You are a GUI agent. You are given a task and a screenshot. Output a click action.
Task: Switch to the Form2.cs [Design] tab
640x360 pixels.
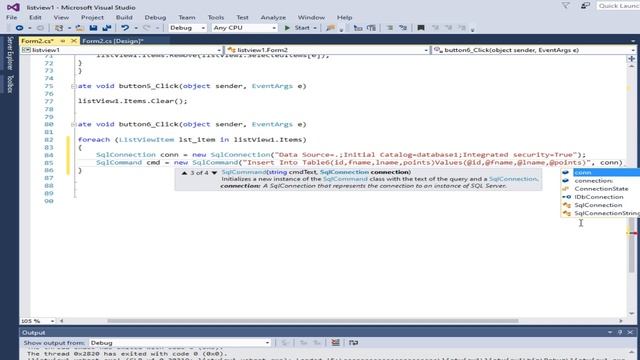tap(113, 41)
